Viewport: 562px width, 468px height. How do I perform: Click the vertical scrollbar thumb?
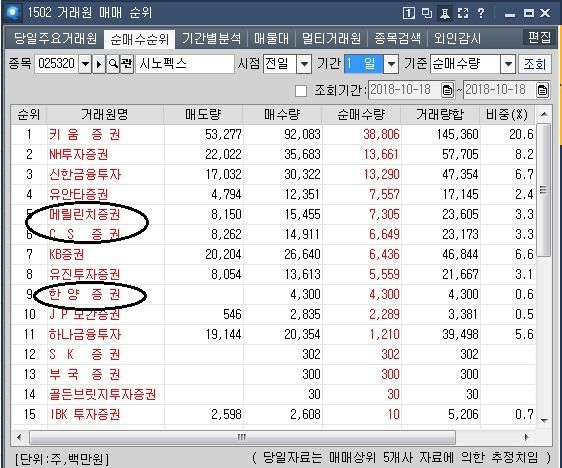point(544,190)
